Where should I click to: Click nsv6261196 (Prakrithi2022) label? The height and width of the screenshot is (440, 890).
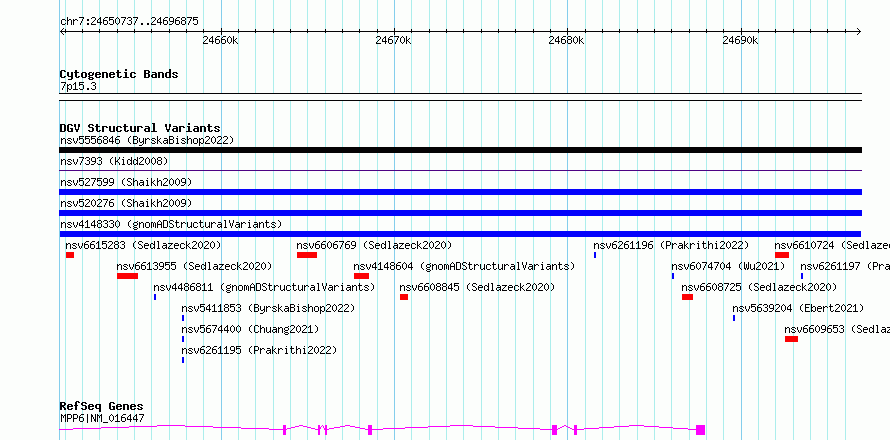click(671, 245)
